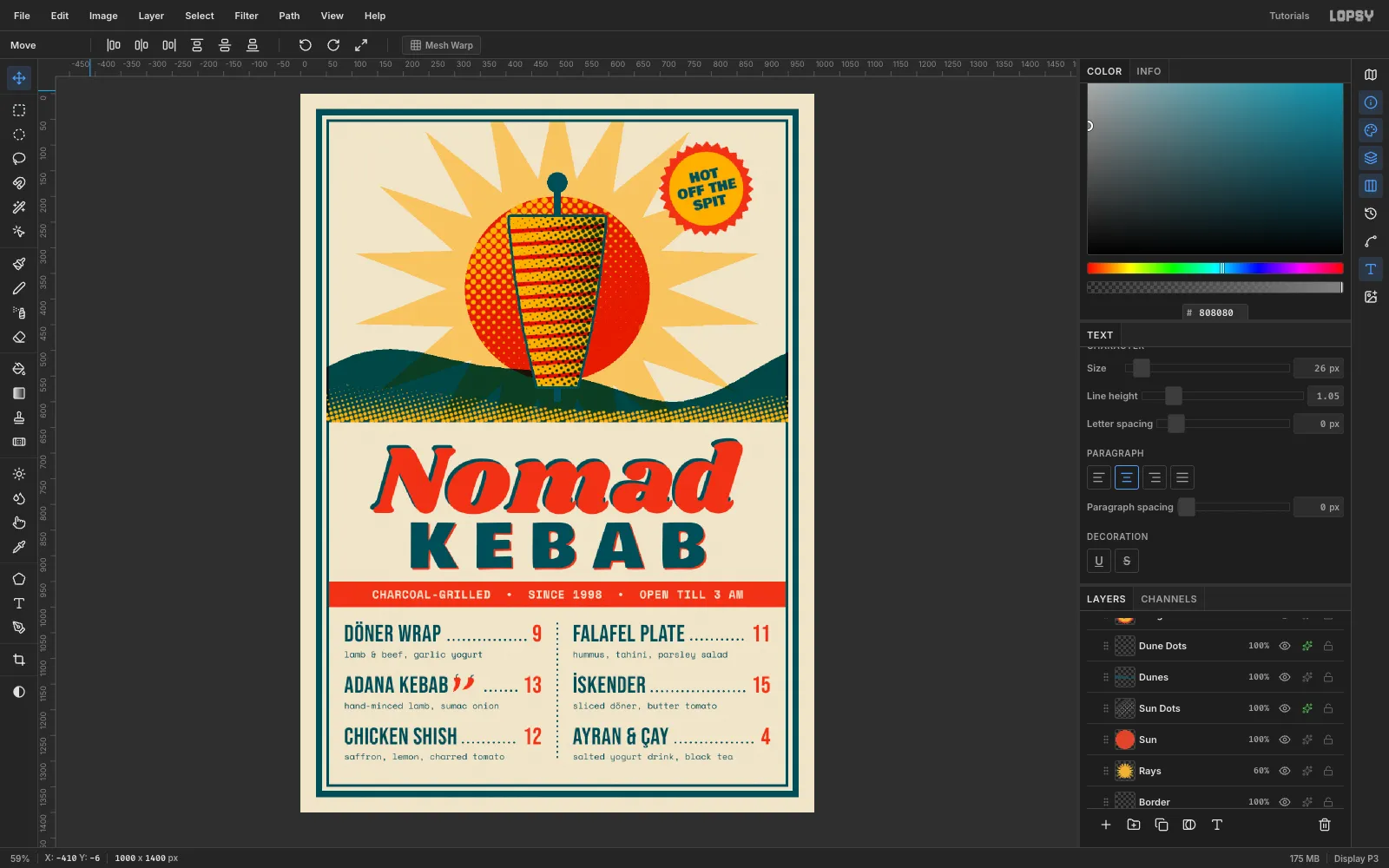Switch to the Info tab
Viewport: 1389px width, 868px height.
coord(1149,71)
